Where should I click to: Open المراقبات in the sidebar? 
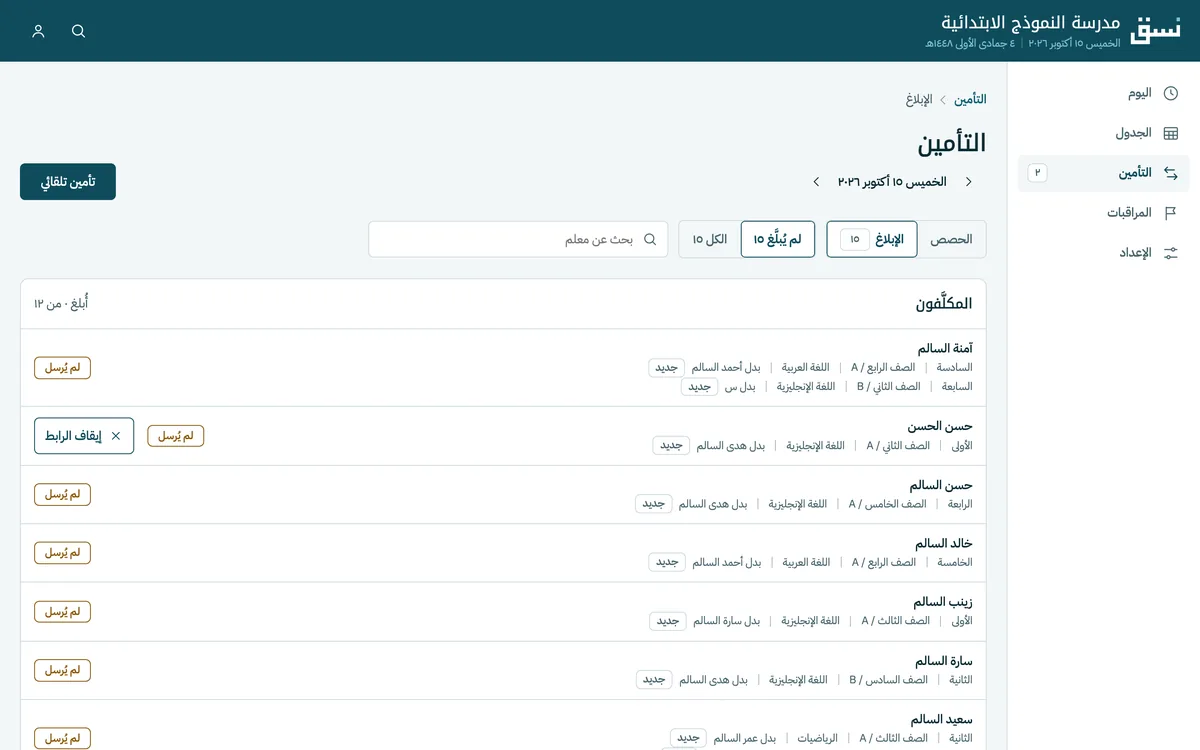pyautogui.click(x=1104, y=213)
